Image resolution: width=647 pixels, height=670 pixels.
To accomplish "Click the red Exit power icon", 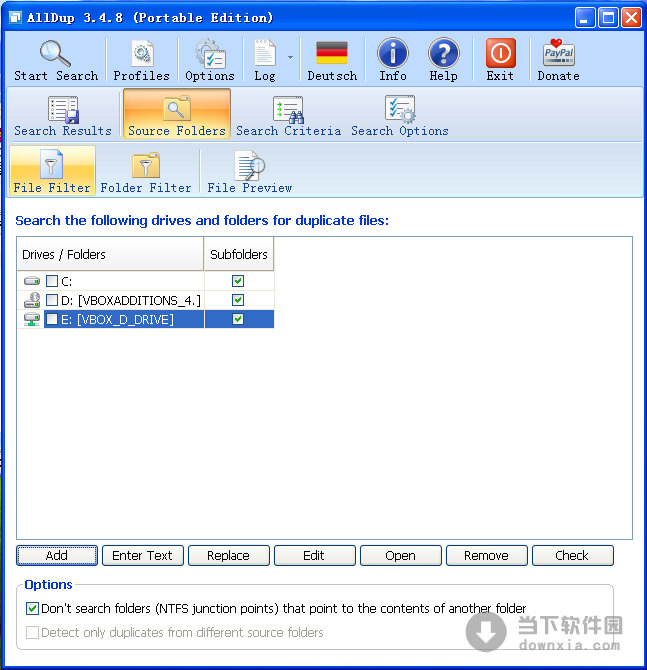I will click(x=500, y=53).
